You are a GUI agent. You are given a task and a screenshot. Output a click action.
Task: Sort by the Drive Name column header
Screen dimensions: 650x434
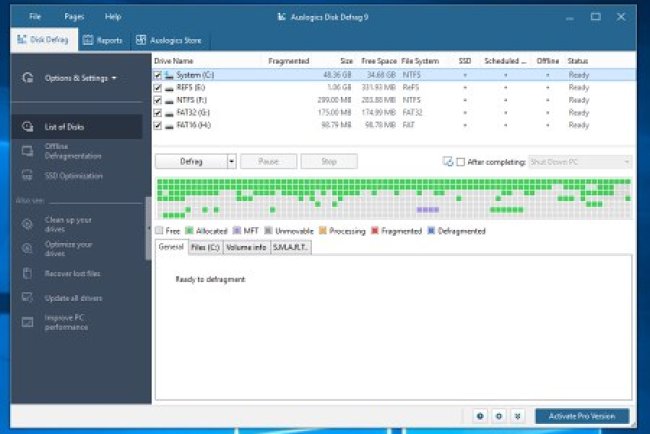[173, 61]
